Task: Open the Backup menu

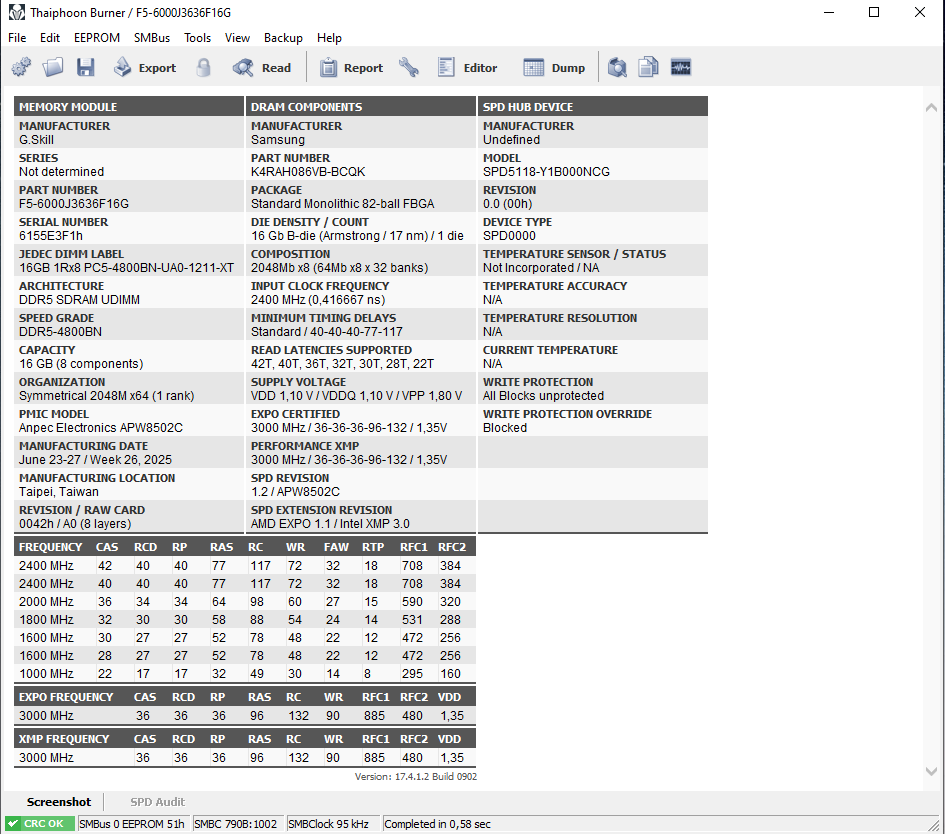Action: point(283,38)
